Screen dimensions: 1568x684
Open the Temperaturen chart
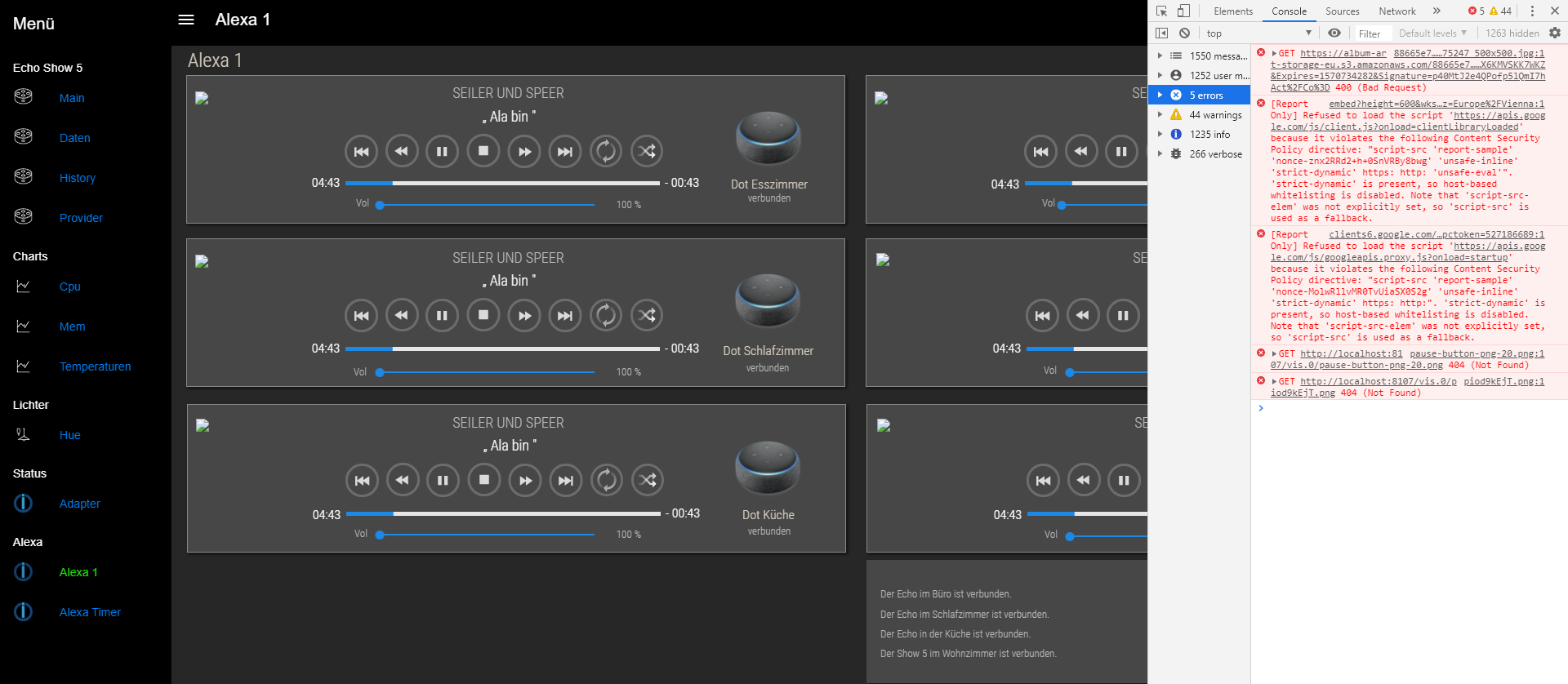[96, 366]
